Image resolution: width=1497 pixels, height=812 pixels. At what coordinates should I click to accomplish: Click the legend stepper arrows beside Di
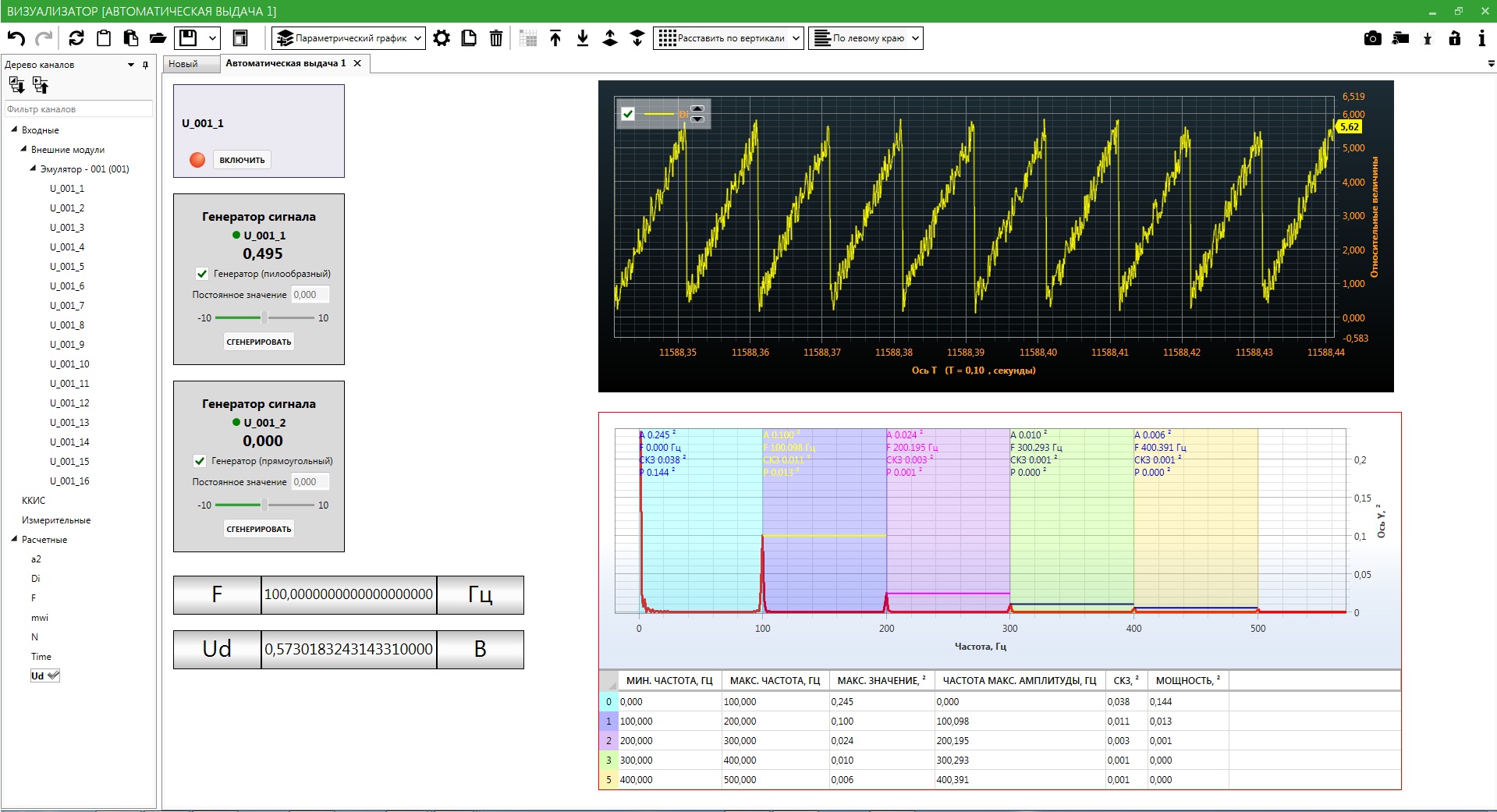(x=697, y=114)
